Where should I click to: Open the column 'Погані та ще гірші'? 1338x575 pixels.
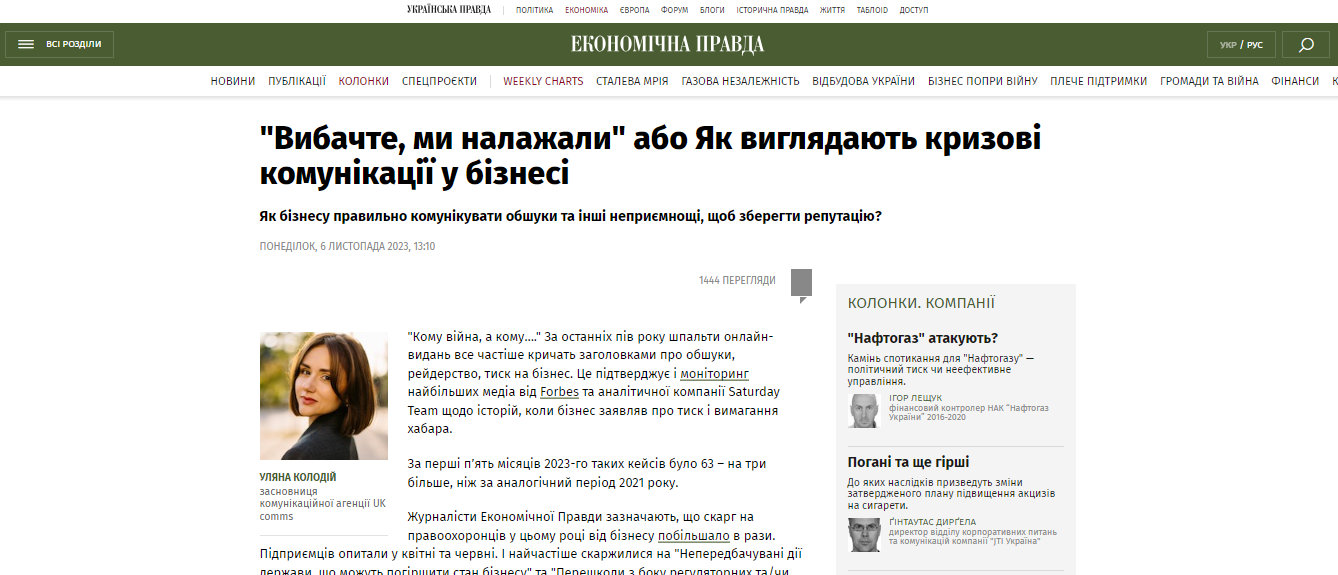[908, 462]
